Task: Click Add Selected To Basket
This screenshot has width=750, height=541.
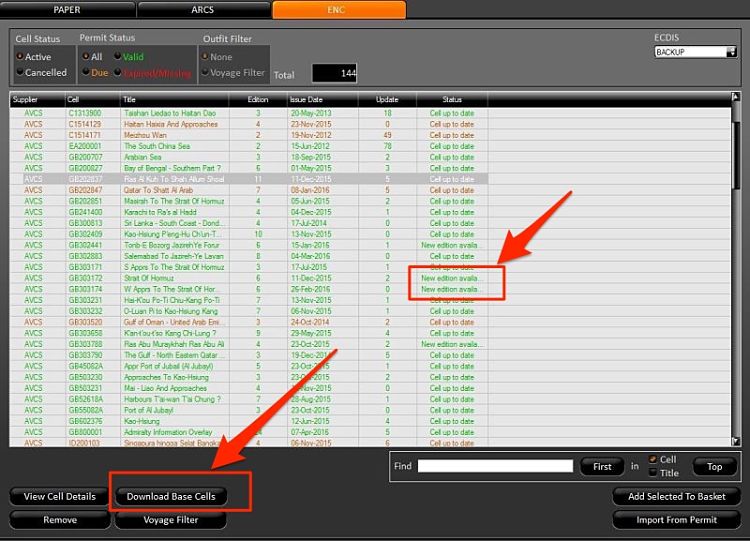Action: 676,496
